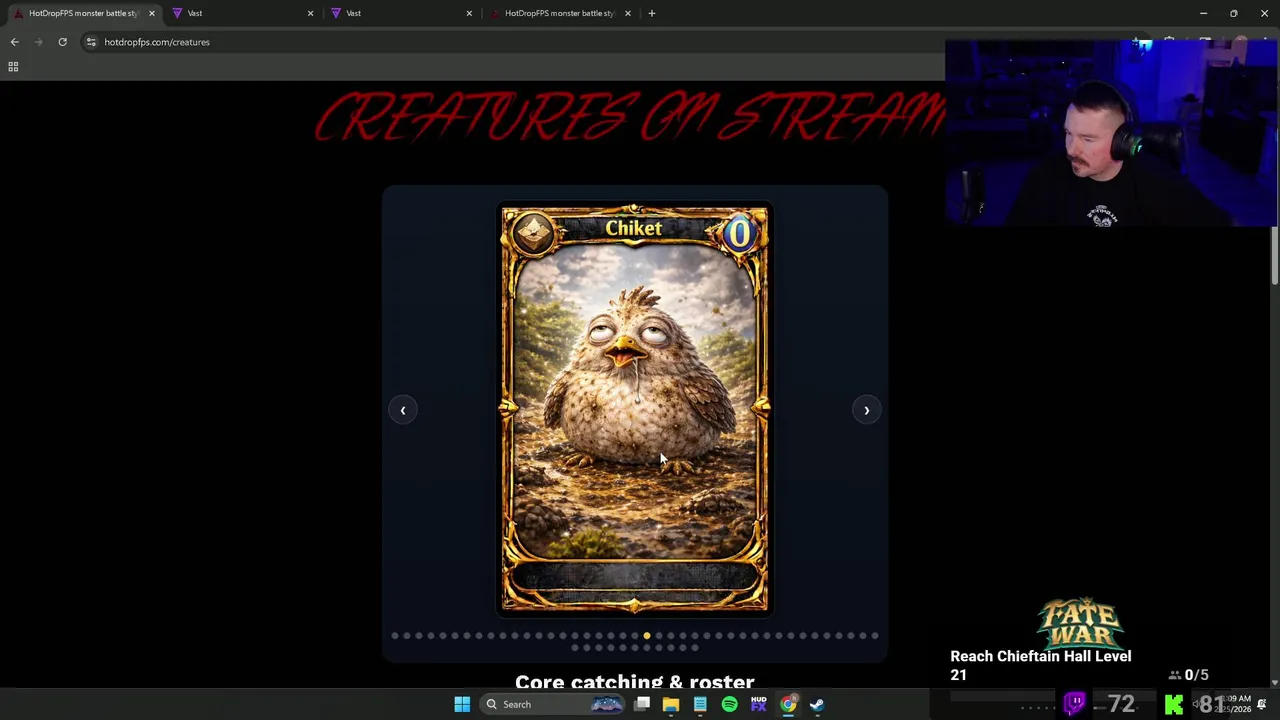The image size is (1280, 720).
Task: Go back to the previous browser page
Action: [x=14, y=42]
